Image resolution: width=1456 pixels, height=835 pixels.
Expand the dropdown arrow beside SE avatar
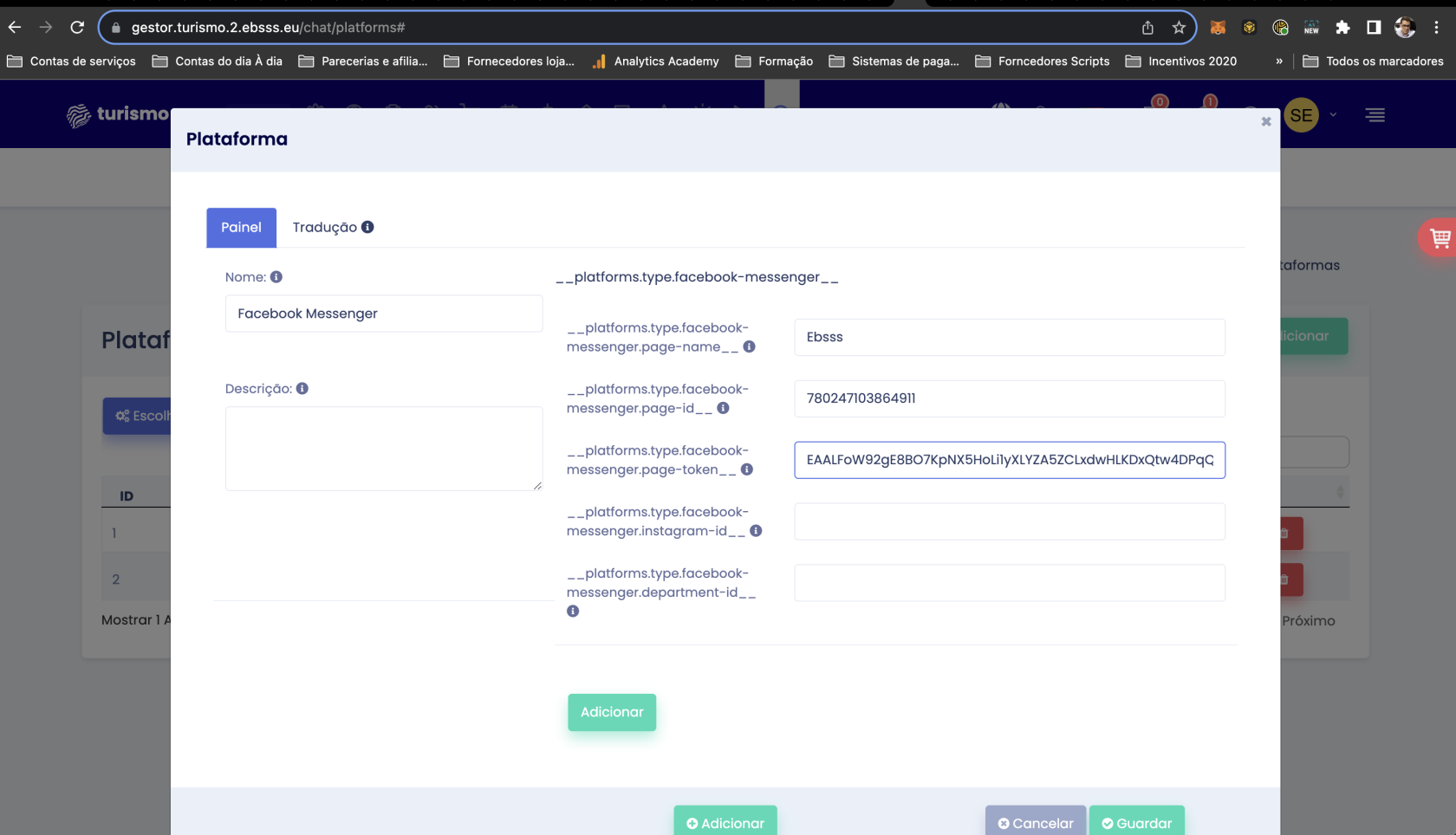pos(1333,115)
